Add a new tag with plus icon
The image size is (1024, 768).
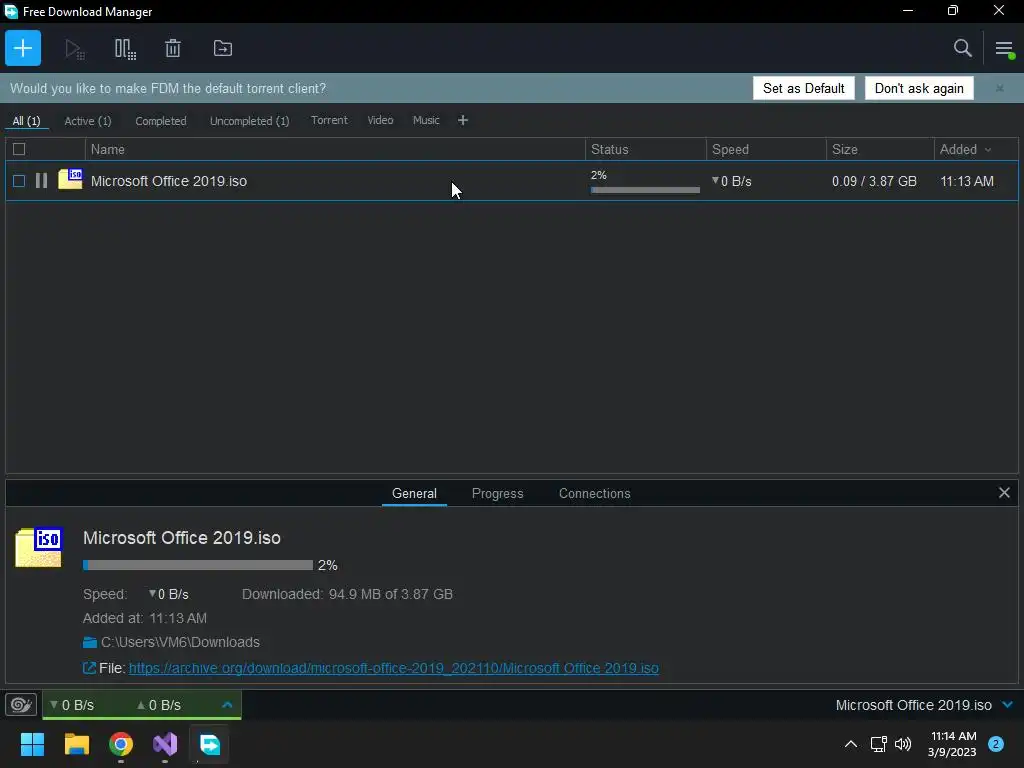pyautogui.click(x=462, y=120)
